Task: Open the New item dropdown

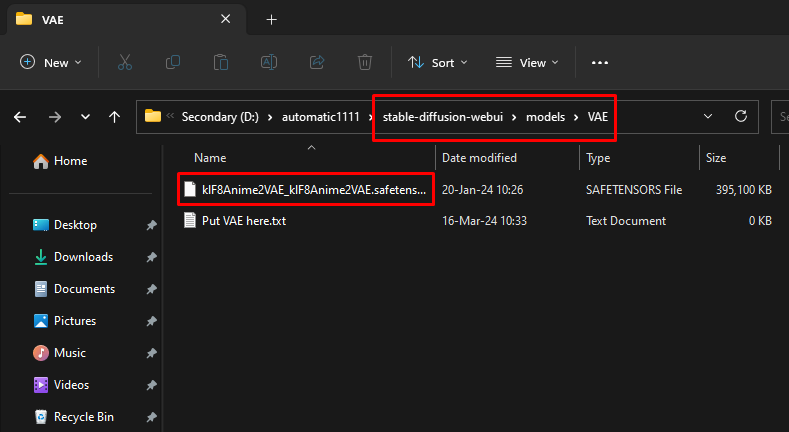Action: pyautogui.click(x=51, y=62)
